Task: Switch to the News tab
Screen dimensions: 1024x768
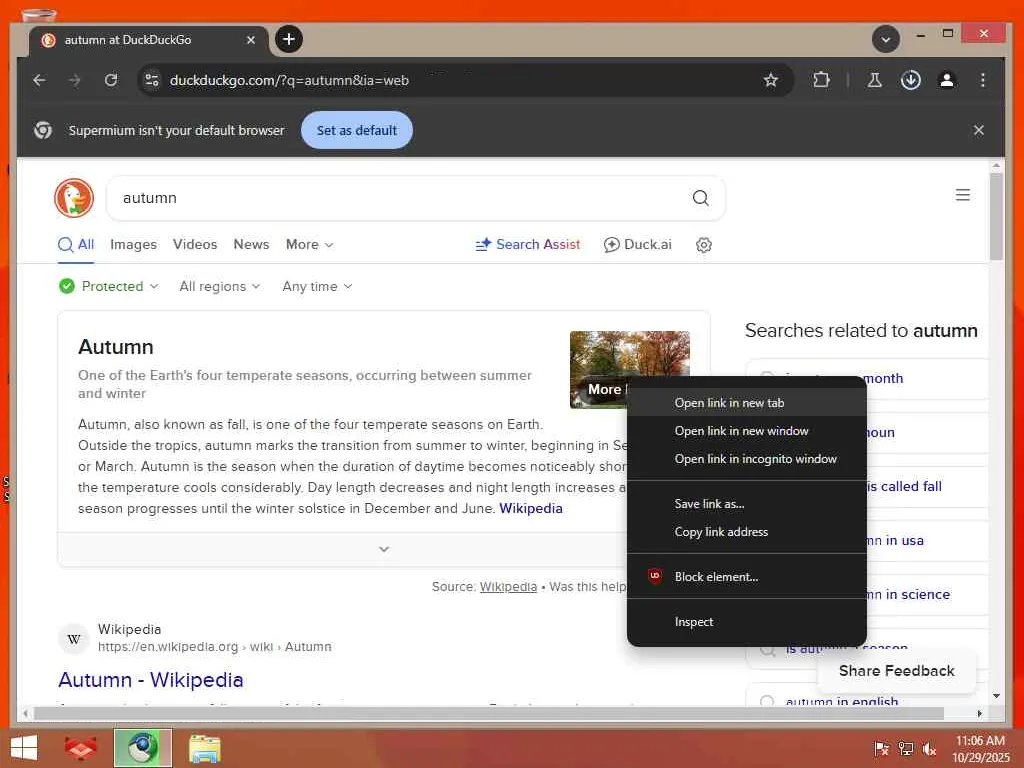Action: click(x=251, y=245)
